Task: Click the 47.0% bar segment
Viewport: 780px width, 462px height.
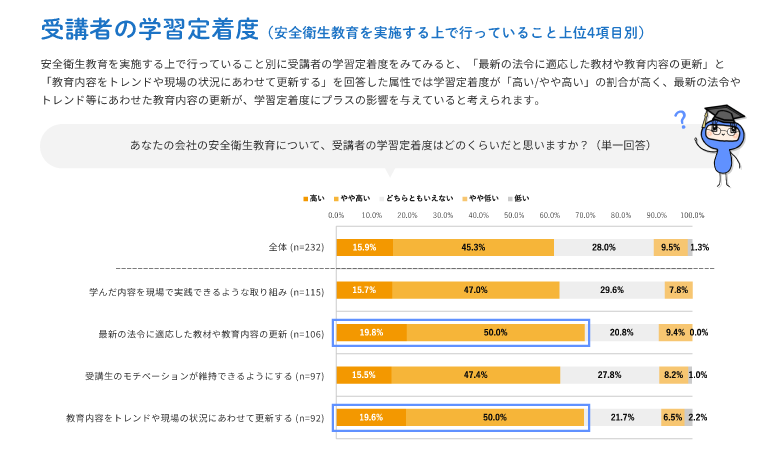Action: pyautogui.click(x=476, y=290)
